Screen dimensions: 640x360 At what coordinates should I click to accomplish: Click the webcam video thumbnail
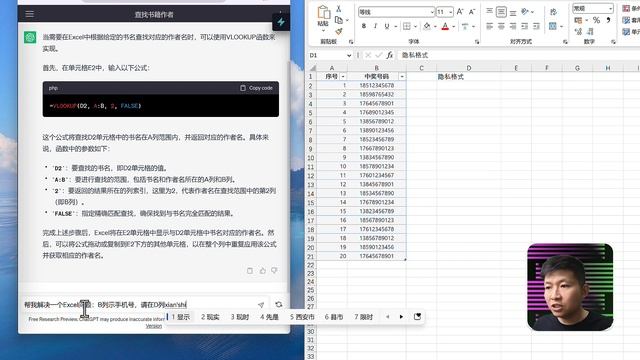[x=570, y=287]
